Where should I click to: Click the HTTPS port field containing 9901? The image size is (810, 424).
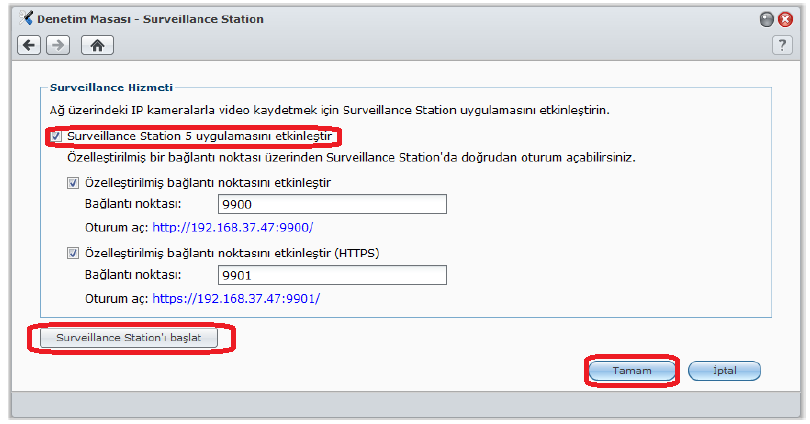click(331, 275)
